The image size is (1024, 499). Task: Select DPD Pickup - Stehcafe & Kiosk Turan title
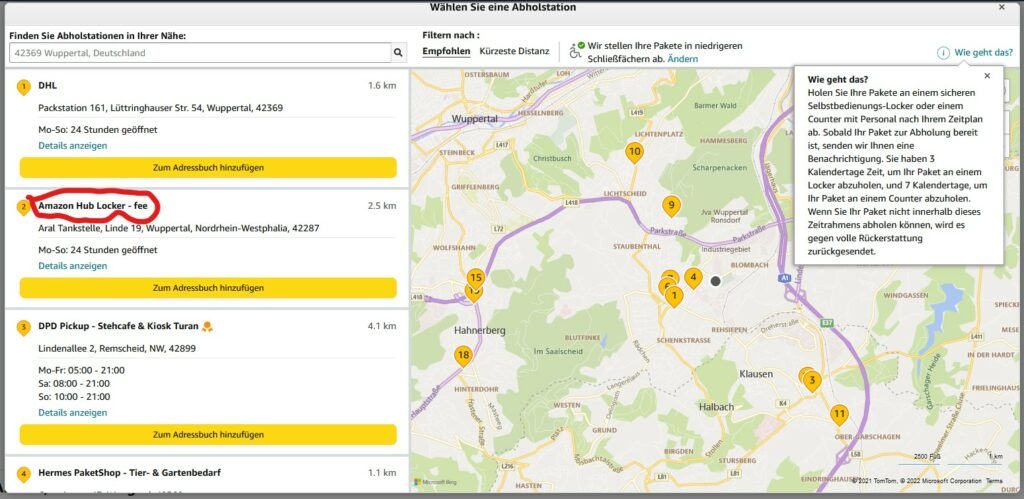118,326
